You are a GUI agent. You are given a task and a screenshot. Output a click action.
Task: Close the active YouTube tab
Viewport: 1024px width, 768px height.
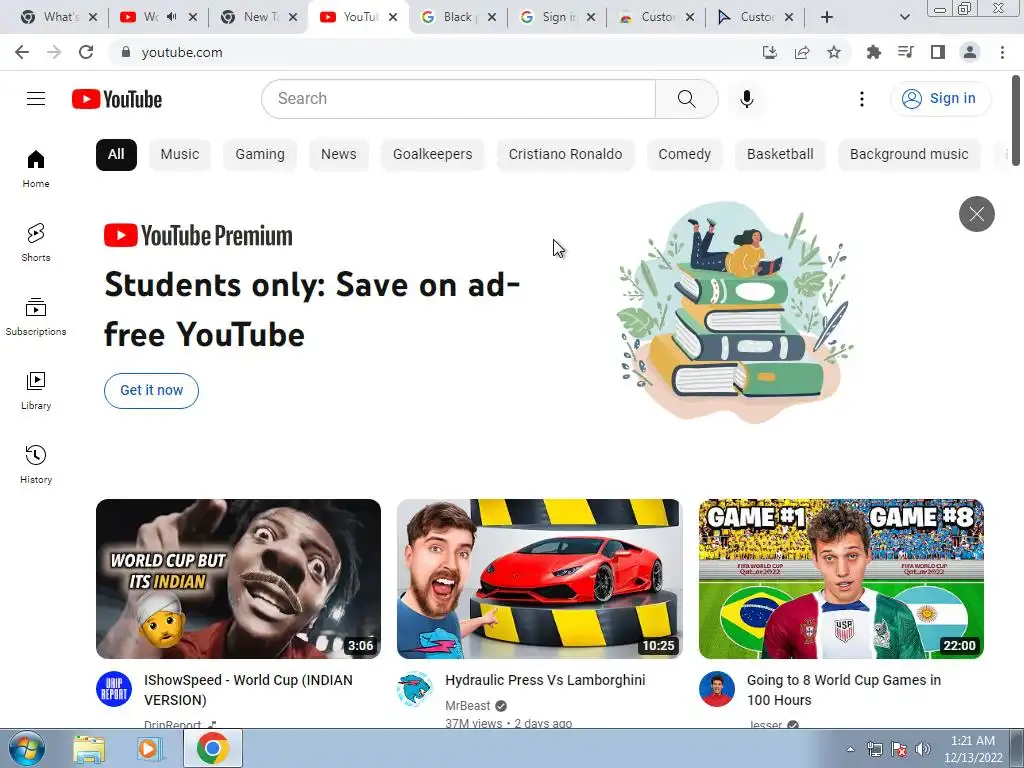(392, 17)
